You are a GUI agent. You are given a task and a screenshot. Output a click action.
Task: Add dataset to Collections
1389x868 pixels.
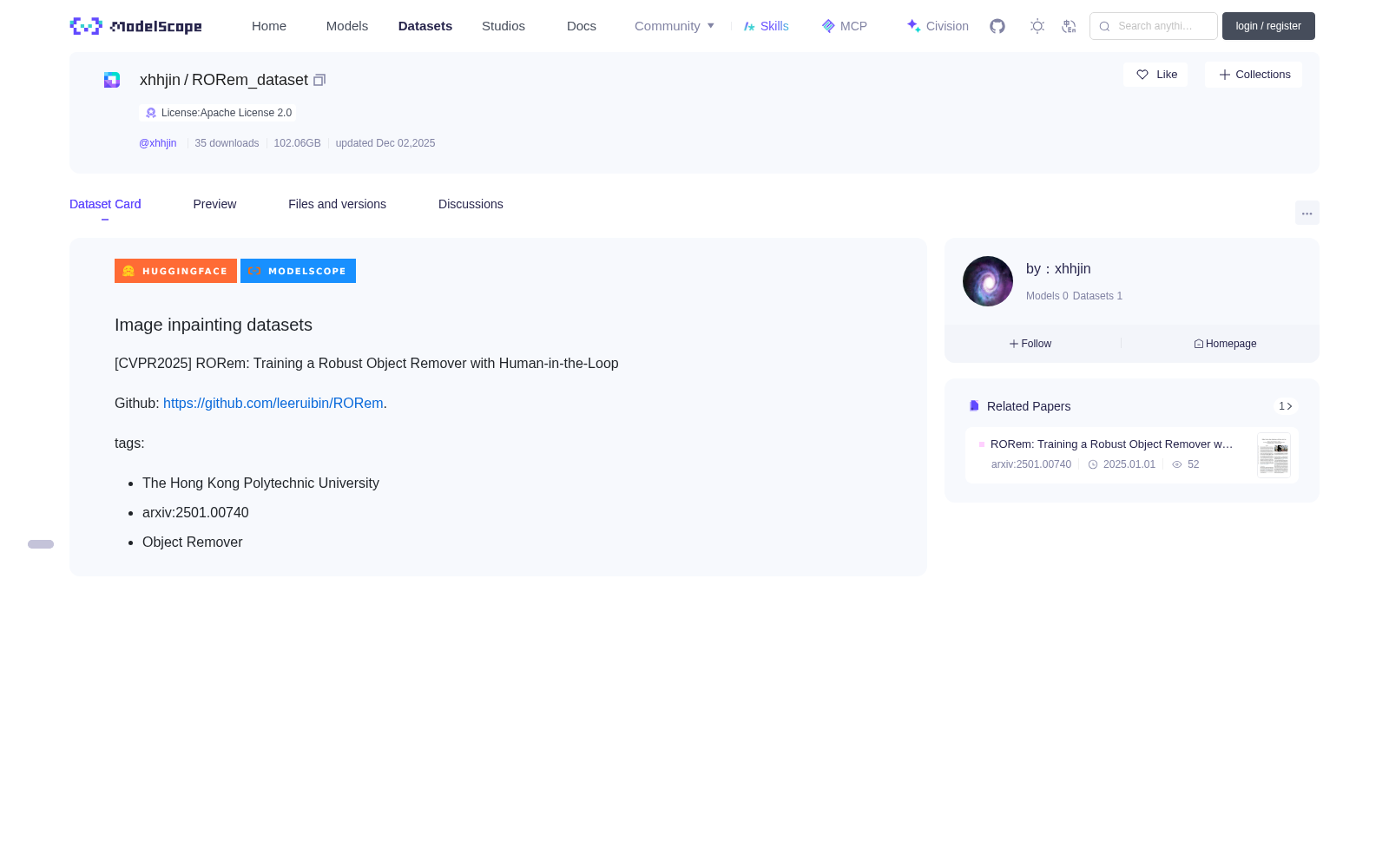click(x=1254, y=75)
